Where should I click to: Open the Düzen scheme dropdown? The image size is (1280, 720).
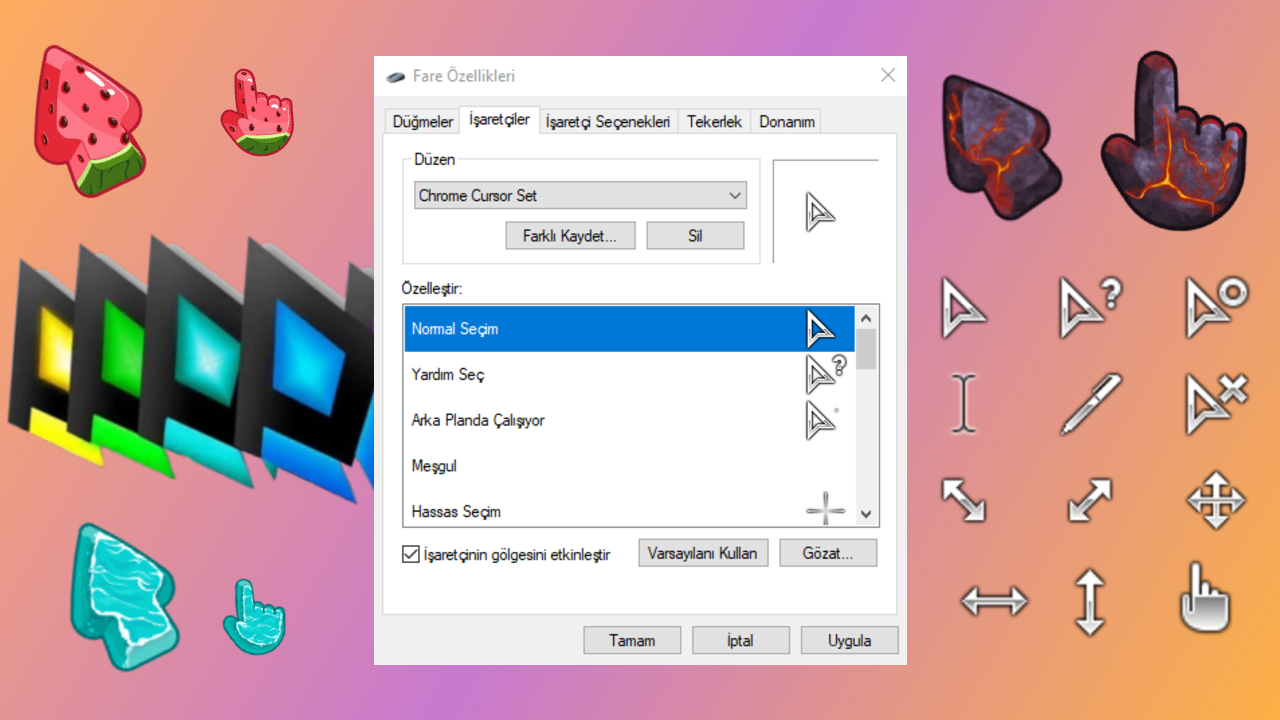[x=580, y=195]
